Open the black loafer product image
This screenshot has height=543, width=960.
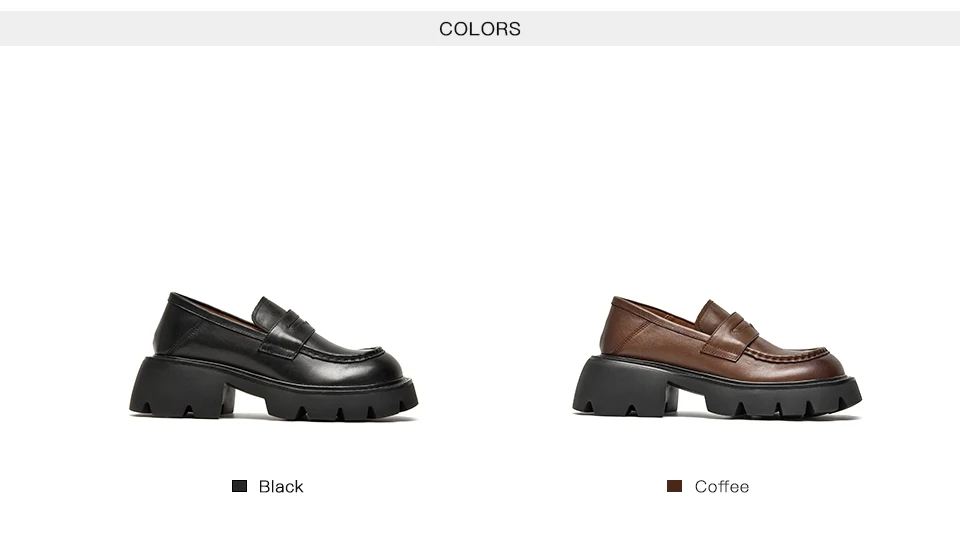coord(274,356)
